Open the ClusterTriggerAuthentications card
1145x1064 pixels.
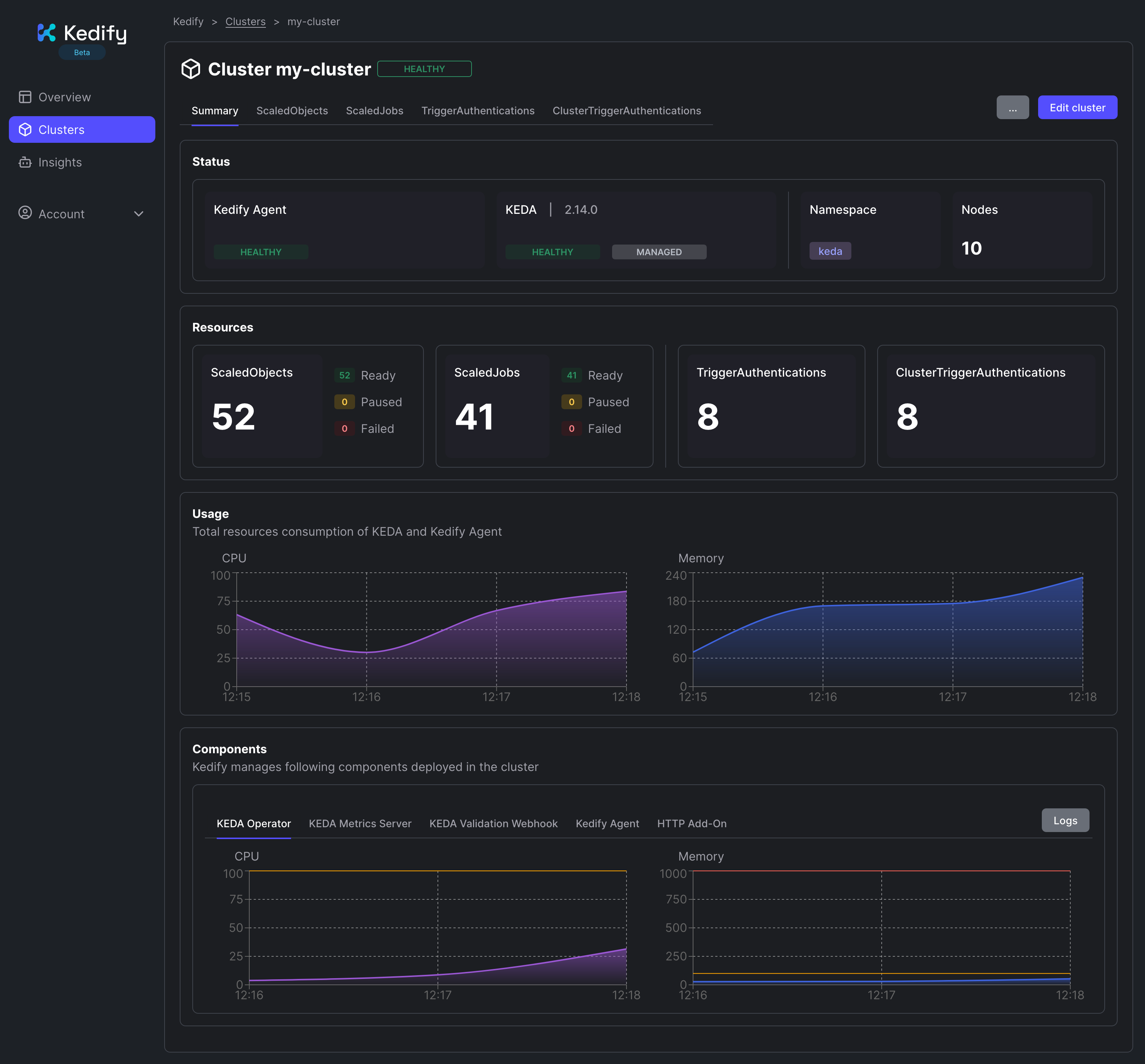pyautogui.click(x=991, y=406)
